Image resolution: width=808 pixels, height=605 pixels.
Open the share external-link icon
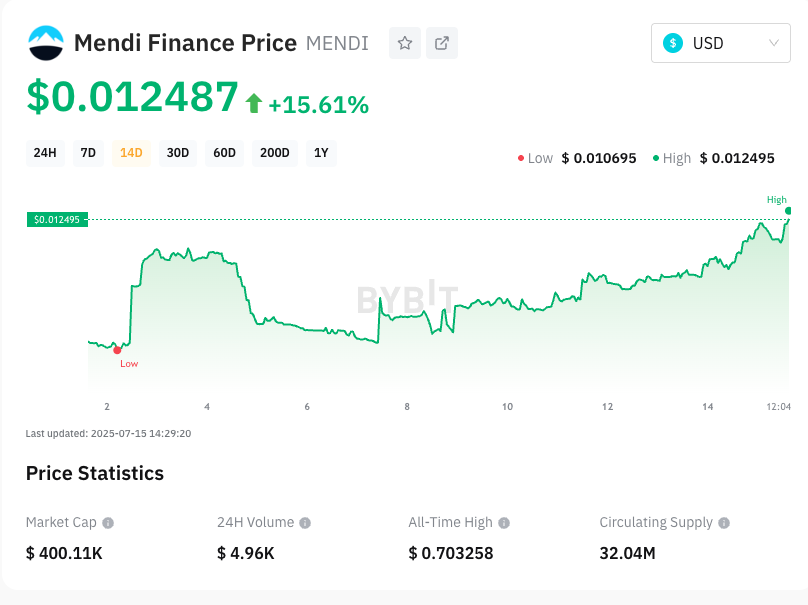[x=442, y=43]
